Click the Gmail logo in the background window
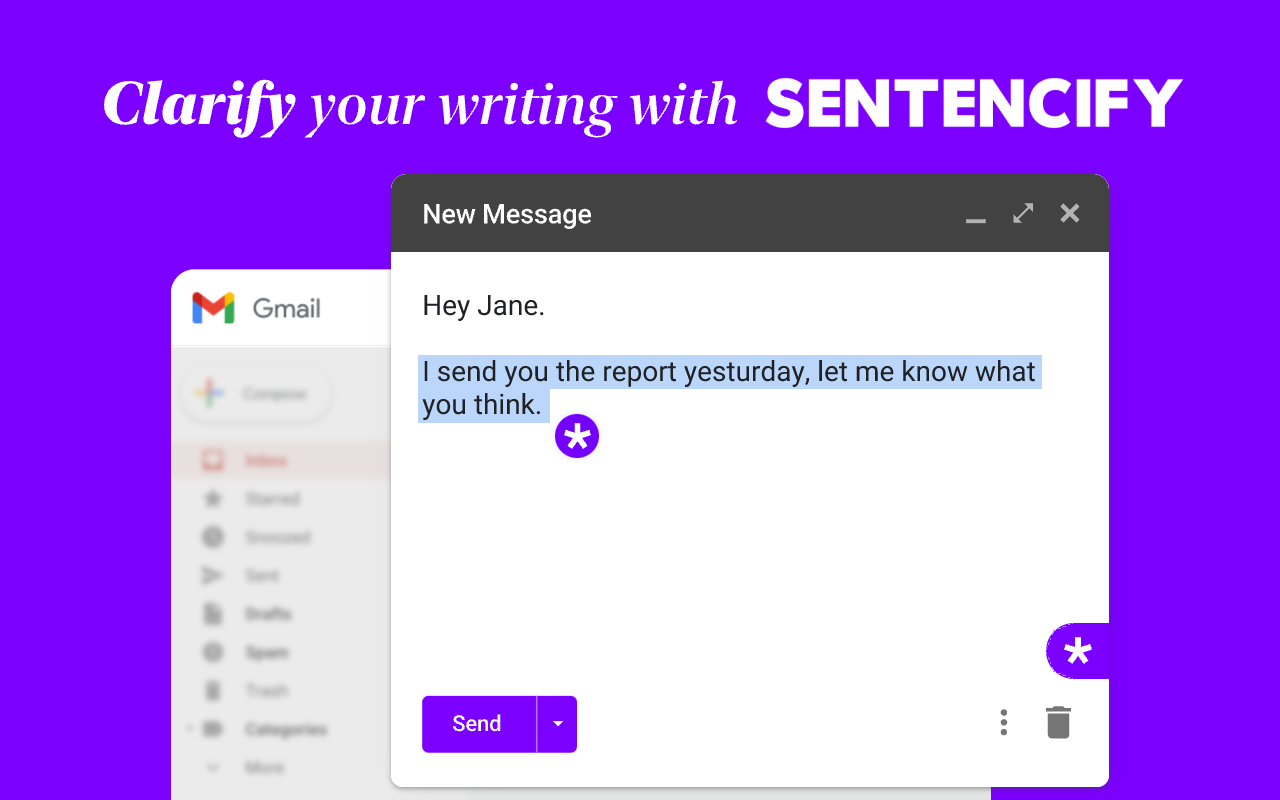The height and width of the screenshot is (800, 1280). coord(257,308)
